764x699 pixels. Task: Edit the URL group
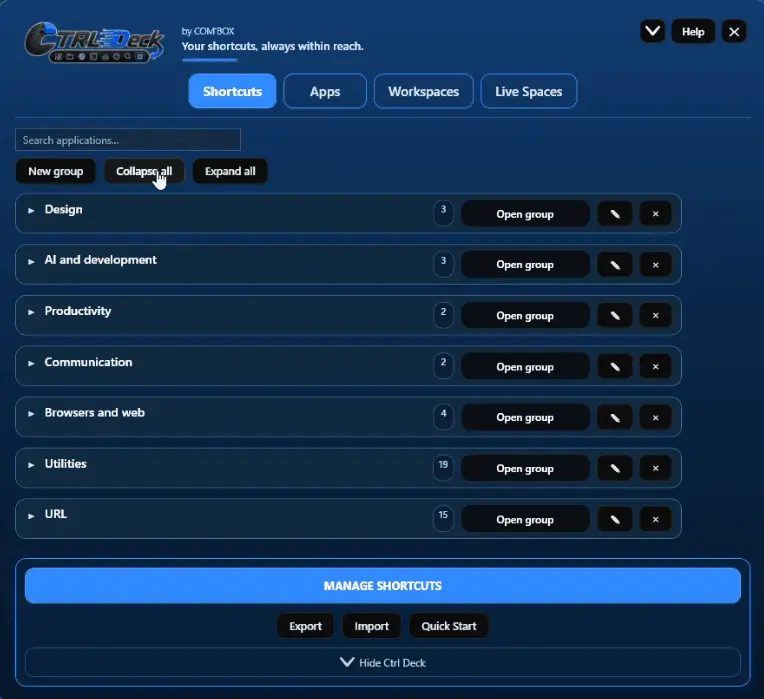coord(615,520)
